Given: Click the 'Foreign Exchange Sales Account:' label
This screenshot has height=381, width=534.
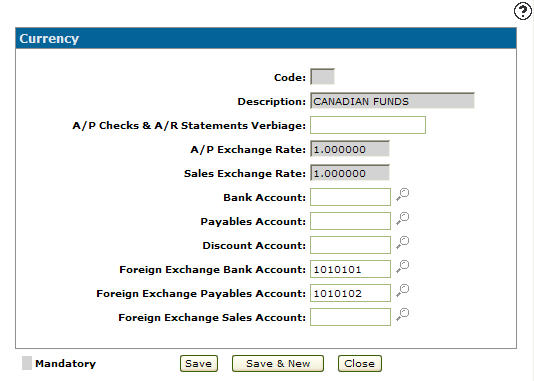Looking at the screenshot, I should [x=212, y=318].
